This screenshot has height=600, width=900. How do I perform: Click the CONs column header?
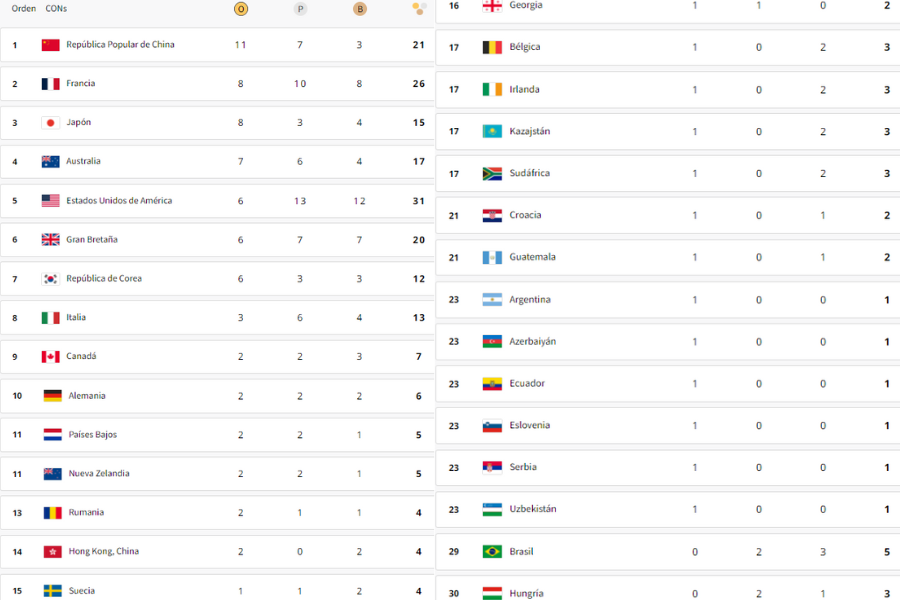tap(56, 9)
